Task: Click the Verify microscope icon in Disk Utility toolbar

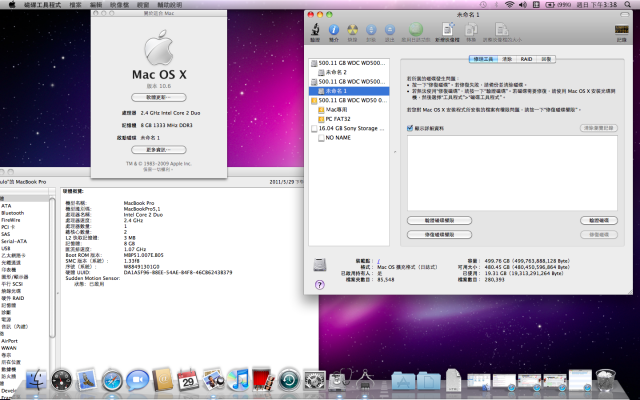Action: pyautogui.click(x=315, y=30)
